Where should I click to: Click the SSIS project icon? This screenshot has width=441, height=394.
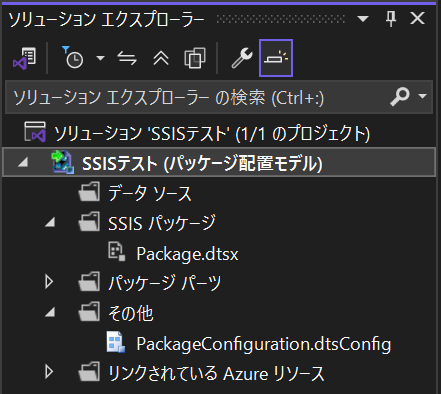pos(63,162)
